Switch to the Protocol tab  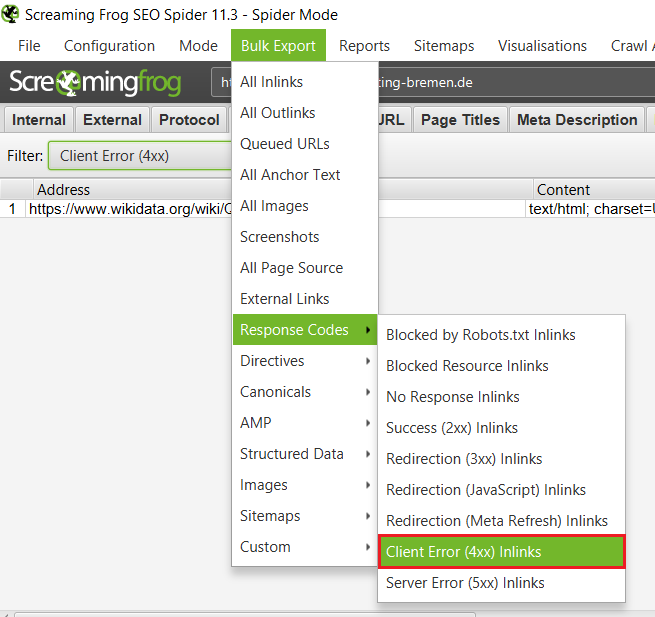[x=189, y=120]
